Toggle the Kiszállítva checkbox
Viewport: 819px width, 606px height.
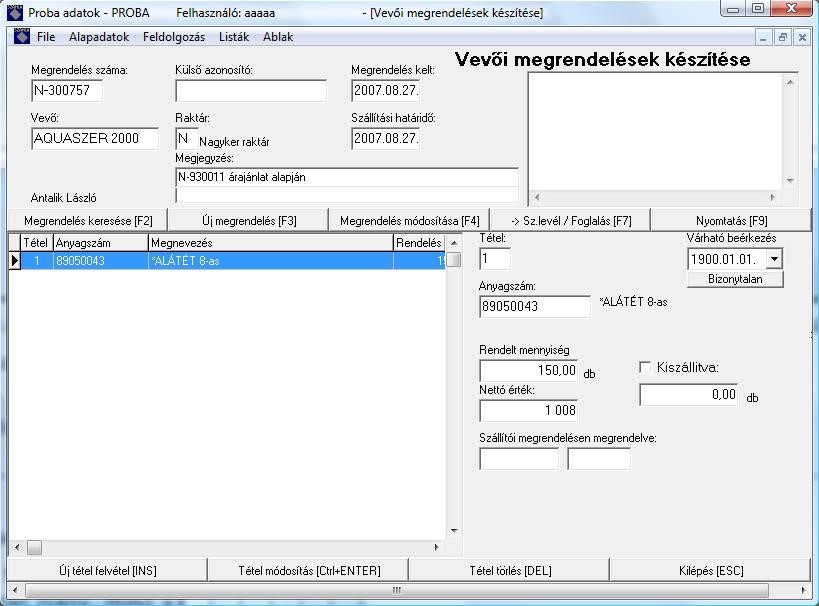645,367
